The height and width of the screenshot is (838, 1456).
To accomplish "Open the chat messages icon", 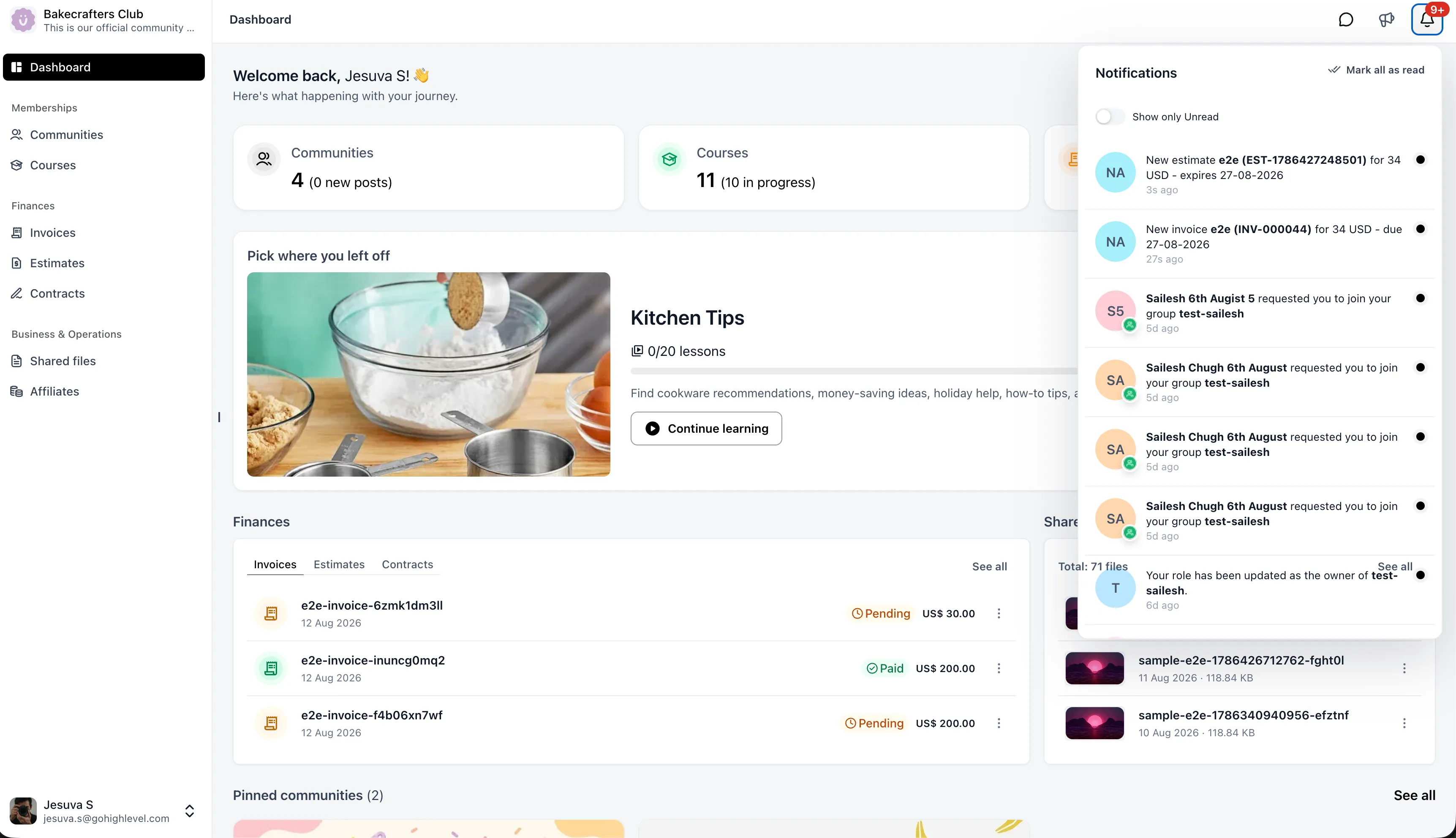I will [1345, 19].
